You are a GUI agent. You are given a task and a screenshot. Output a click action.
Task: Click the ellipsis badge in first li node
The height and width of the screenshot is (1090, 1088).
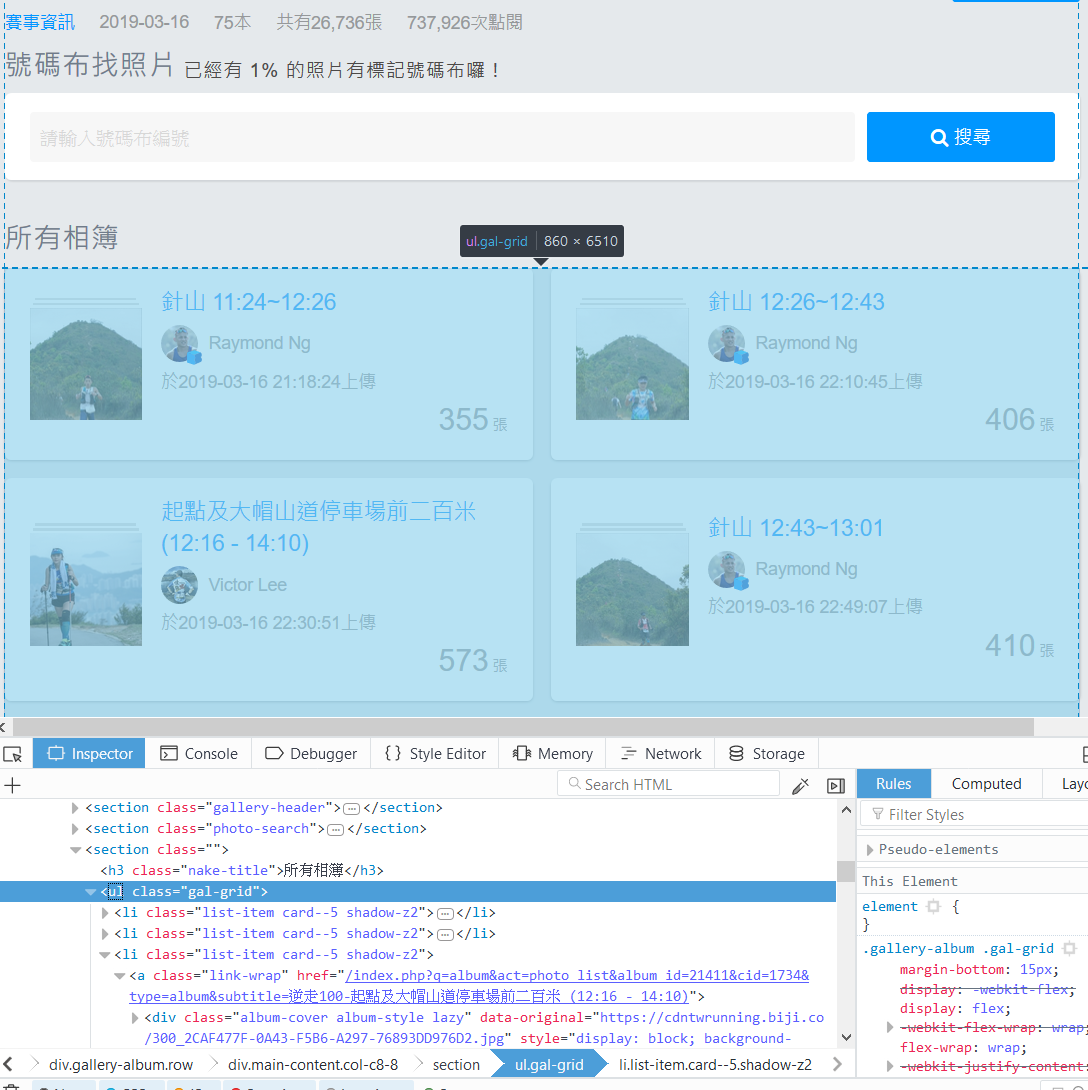tap(446, 913)
